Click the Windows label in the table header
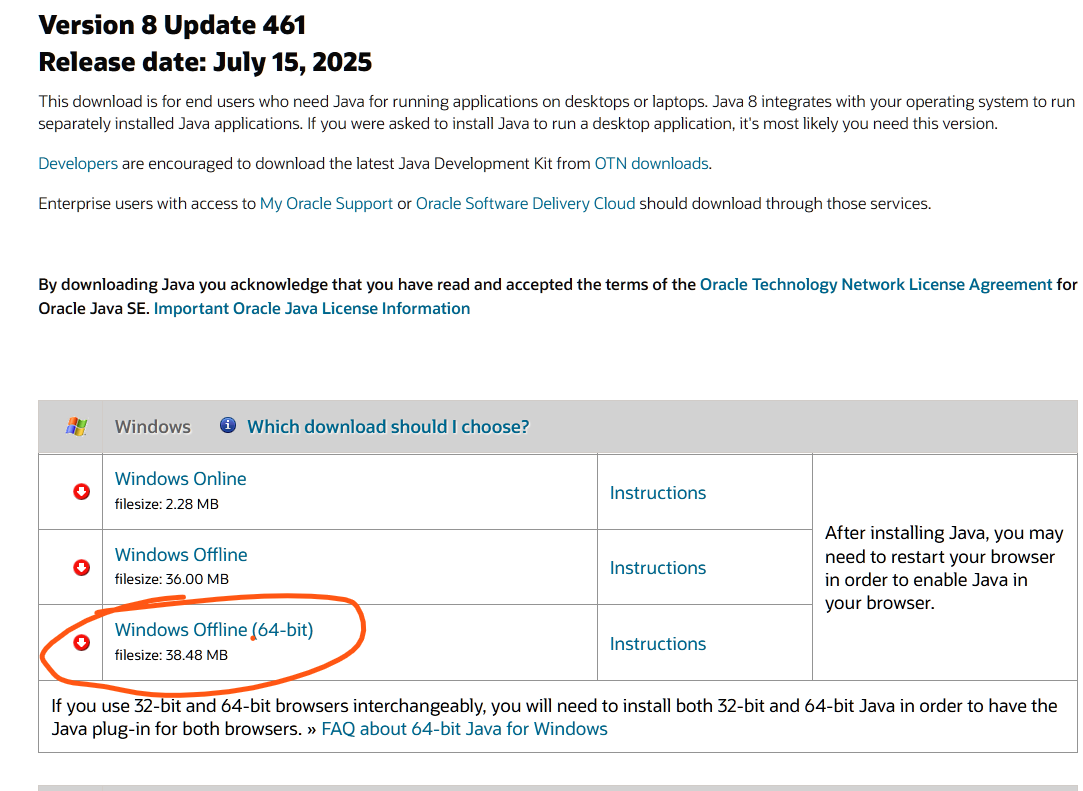Viewport: 1083px width, 791px height. tap(152, 426)
